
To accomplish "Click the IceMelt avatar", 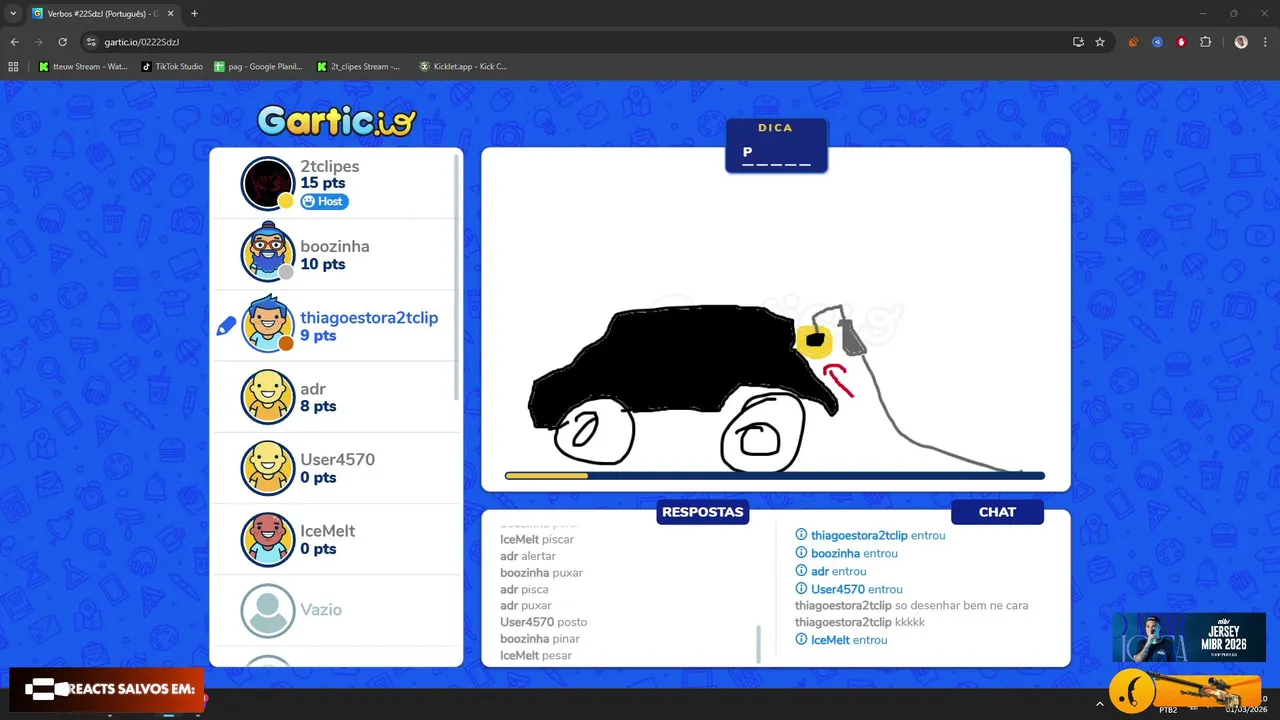I will click(x=268, y=540).
